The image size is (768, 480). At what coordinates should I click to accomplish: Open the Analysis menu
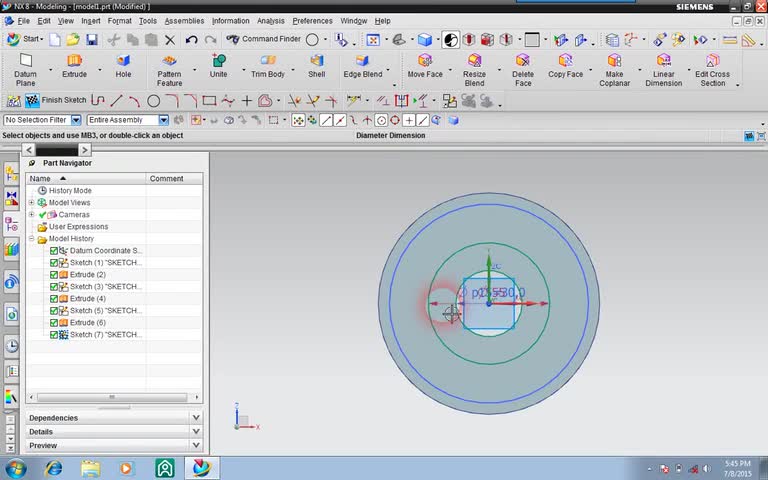tap(270, 21)
